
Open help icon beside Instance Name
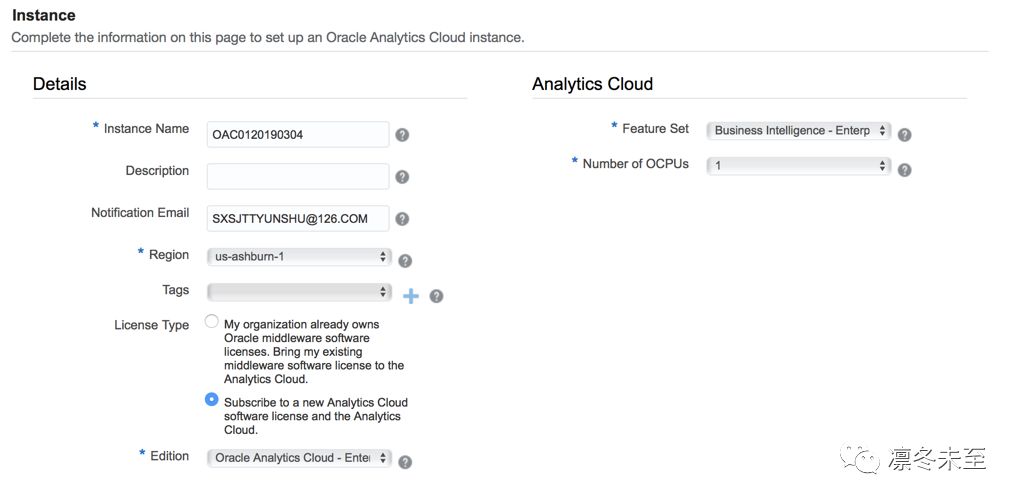coord(402,135)
